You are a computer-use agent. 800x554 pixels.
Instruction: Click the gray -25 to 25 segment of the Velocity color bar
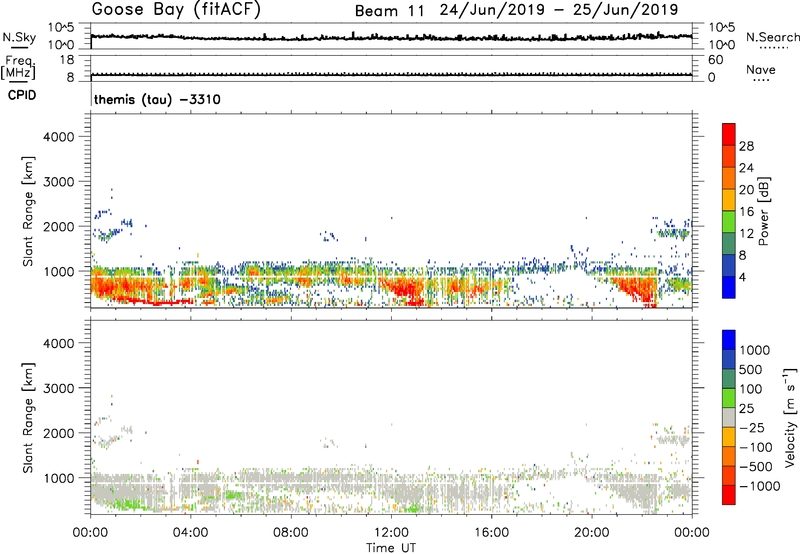point(729,417)
